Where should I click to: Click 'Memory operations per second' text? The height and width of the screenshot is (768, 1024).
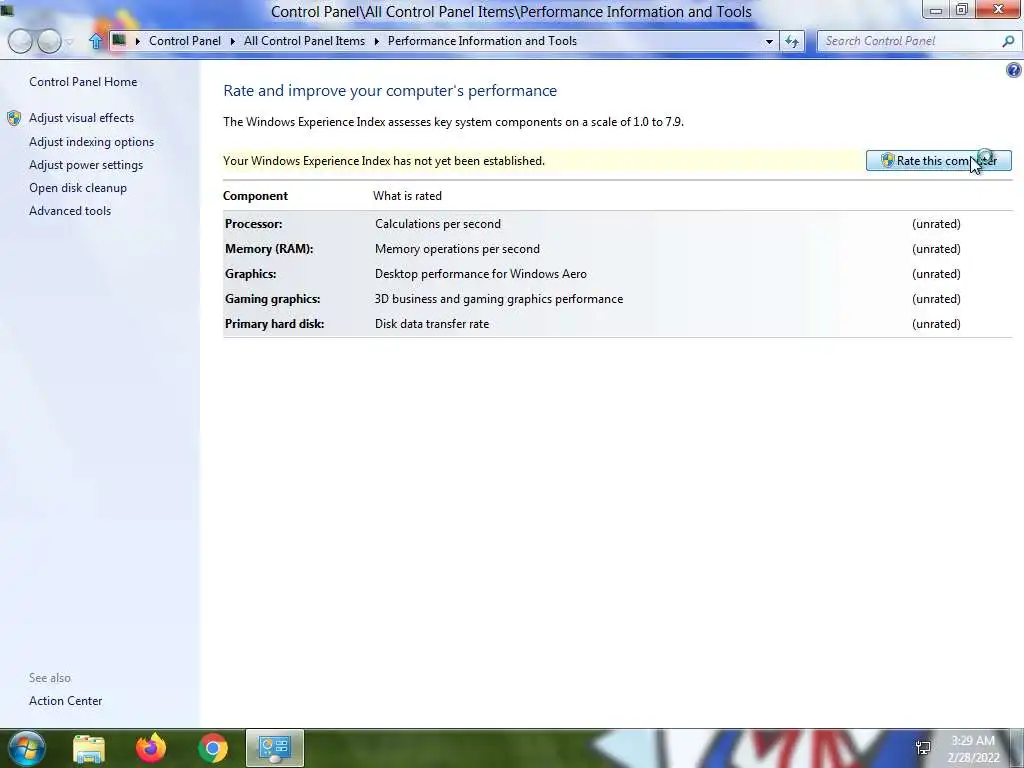[457, 249]
